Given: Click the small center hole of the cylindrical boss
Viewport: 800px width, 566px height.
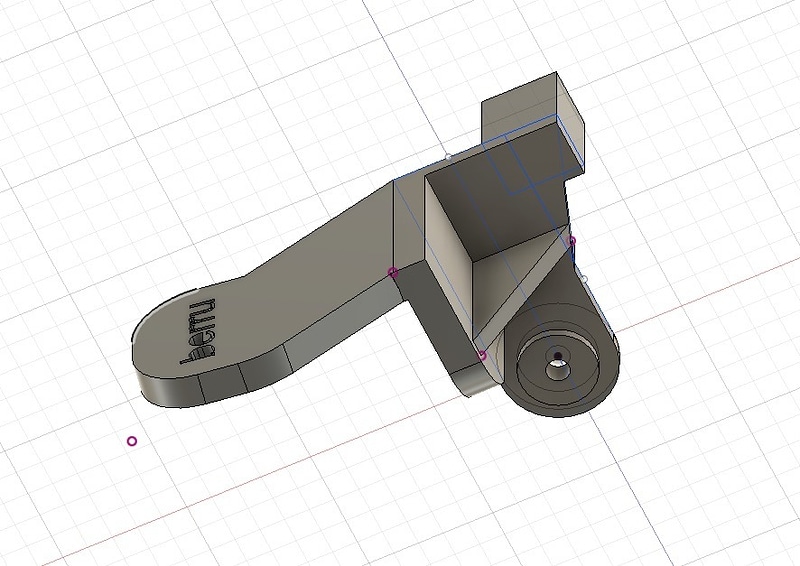Looking at the screenshot, I should [557, 370].
